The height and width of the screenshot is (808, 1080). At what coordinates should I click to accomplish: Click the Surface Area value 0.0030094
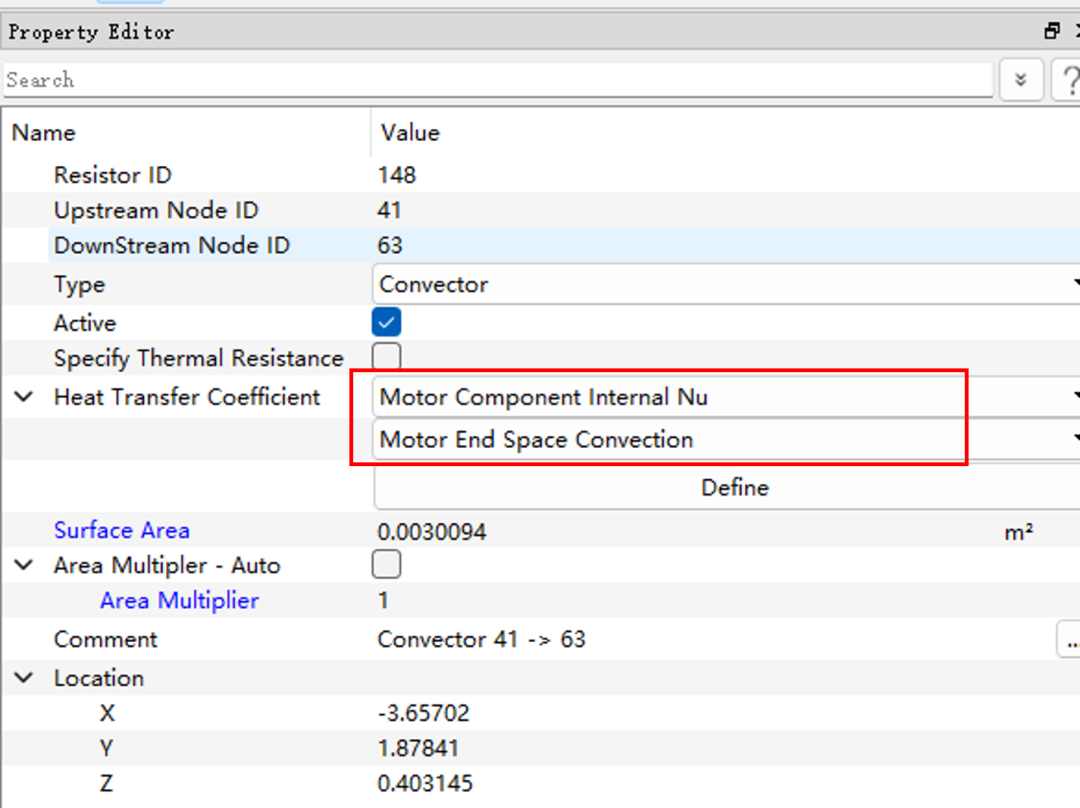click(x=432, y=532)
